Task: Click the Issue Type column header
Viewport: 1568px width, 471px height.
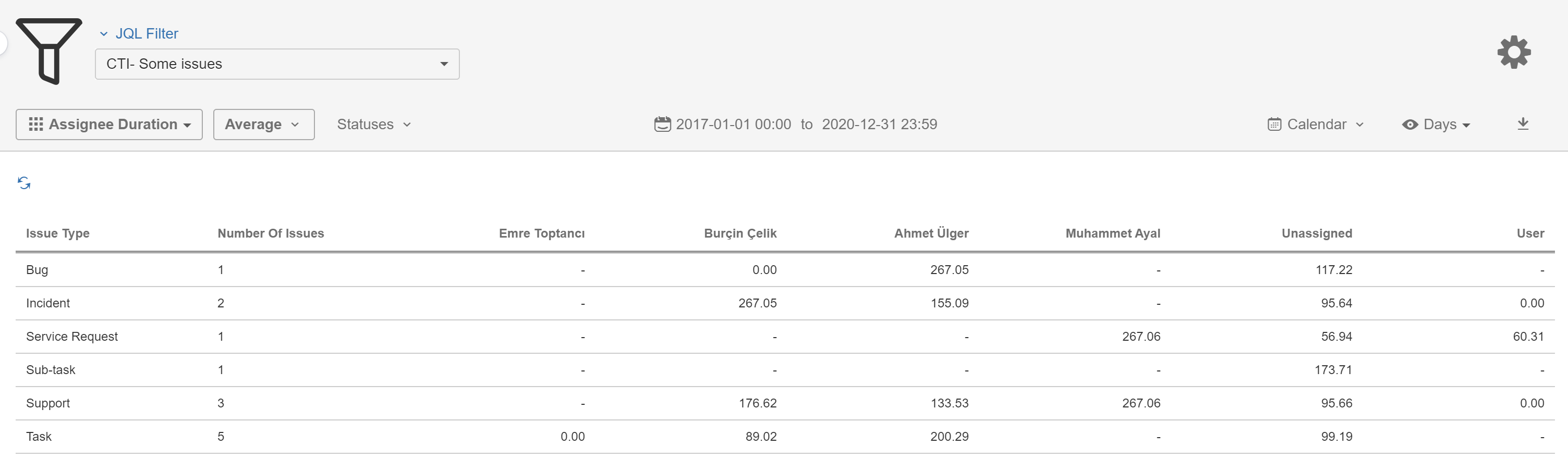Action: click(58, 233)
